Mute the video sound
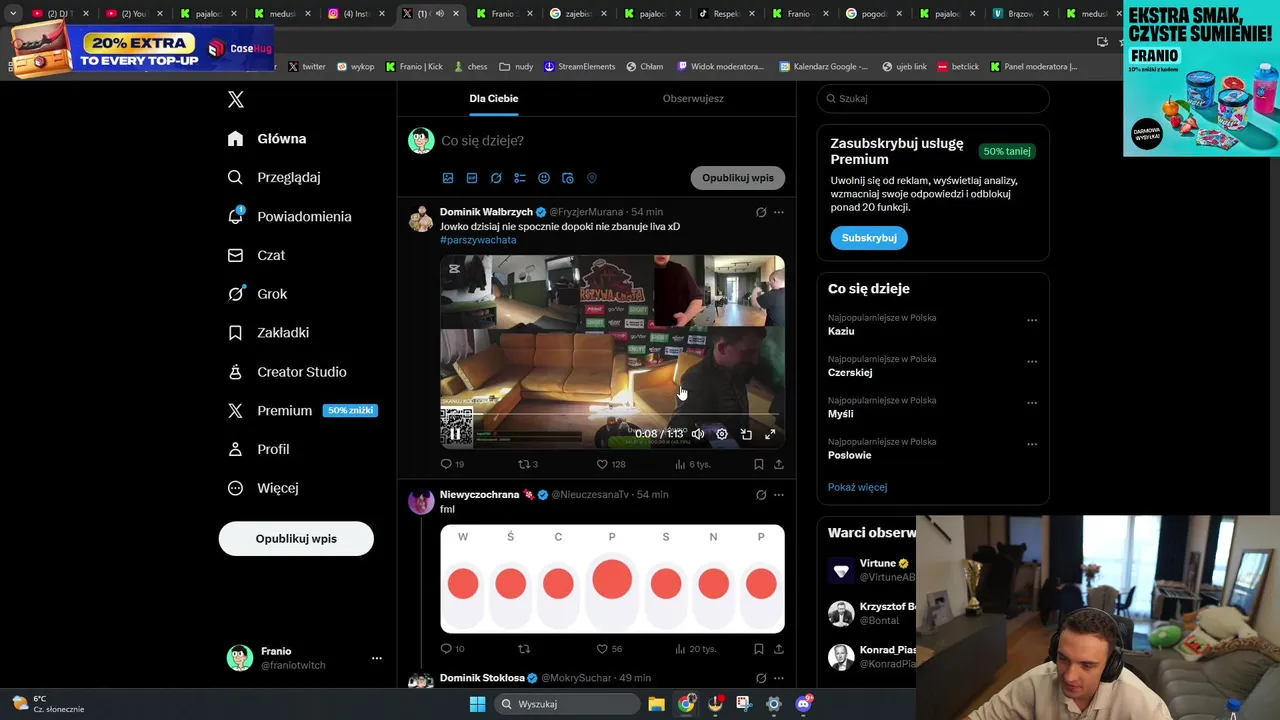Viewport: 1280px width, 720px height. (x=698, y=434)
